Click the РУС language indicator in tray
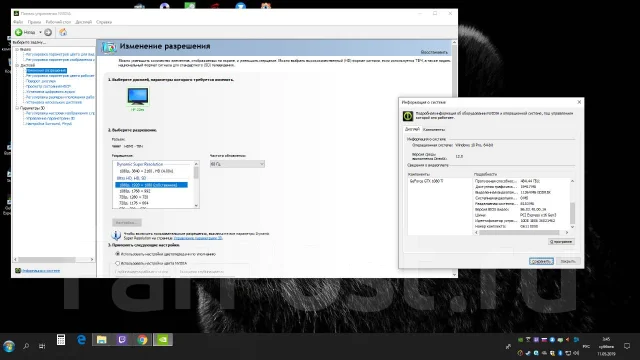Screen dimensions: 640x360 tap(586, 347)
